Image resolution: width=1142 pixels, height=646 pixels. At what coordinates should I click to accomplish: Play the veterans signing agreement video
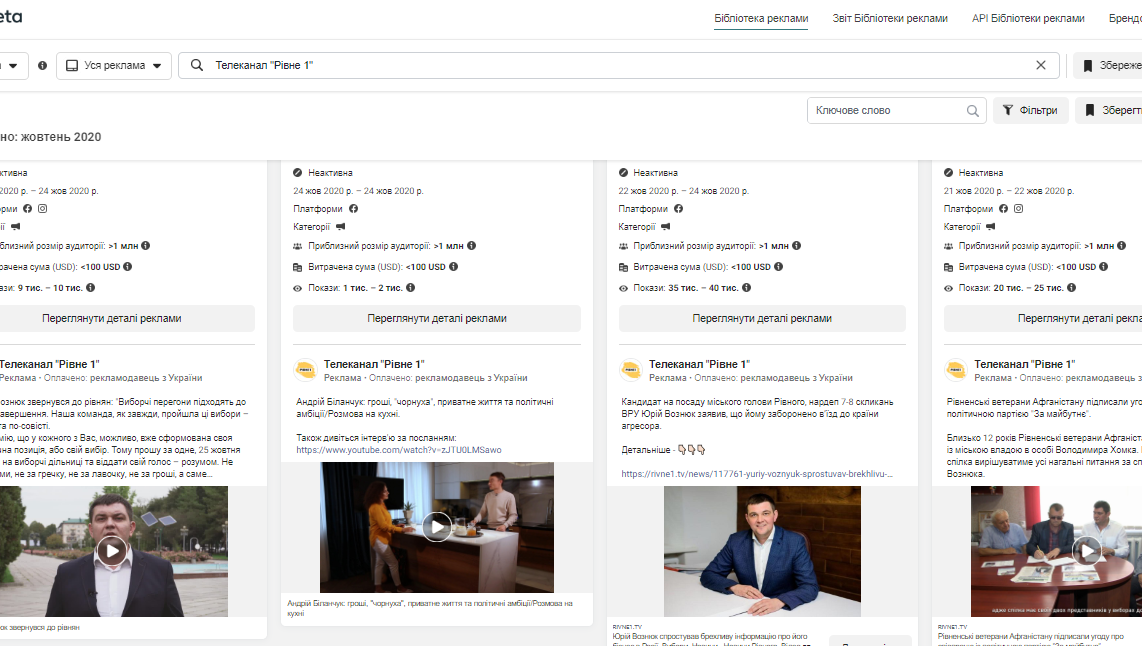(1087, 551)
